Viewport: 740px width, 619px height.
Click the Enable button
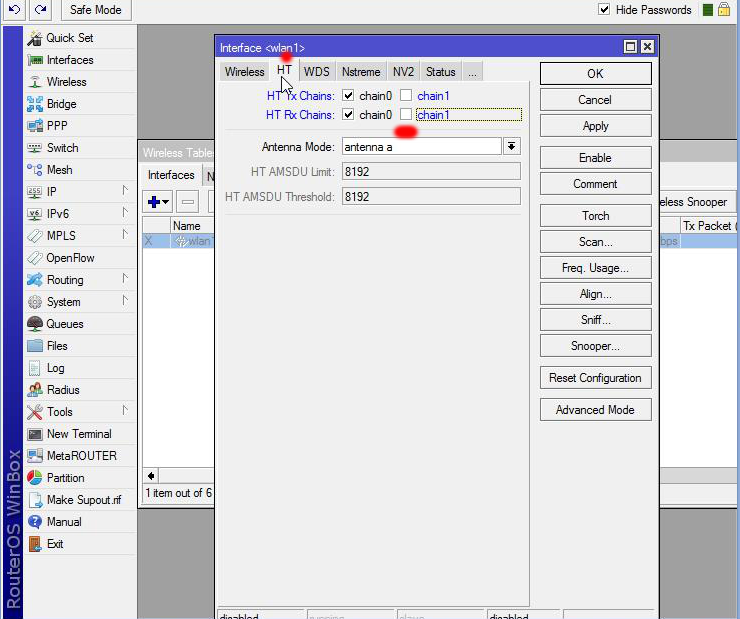[596, 158]
